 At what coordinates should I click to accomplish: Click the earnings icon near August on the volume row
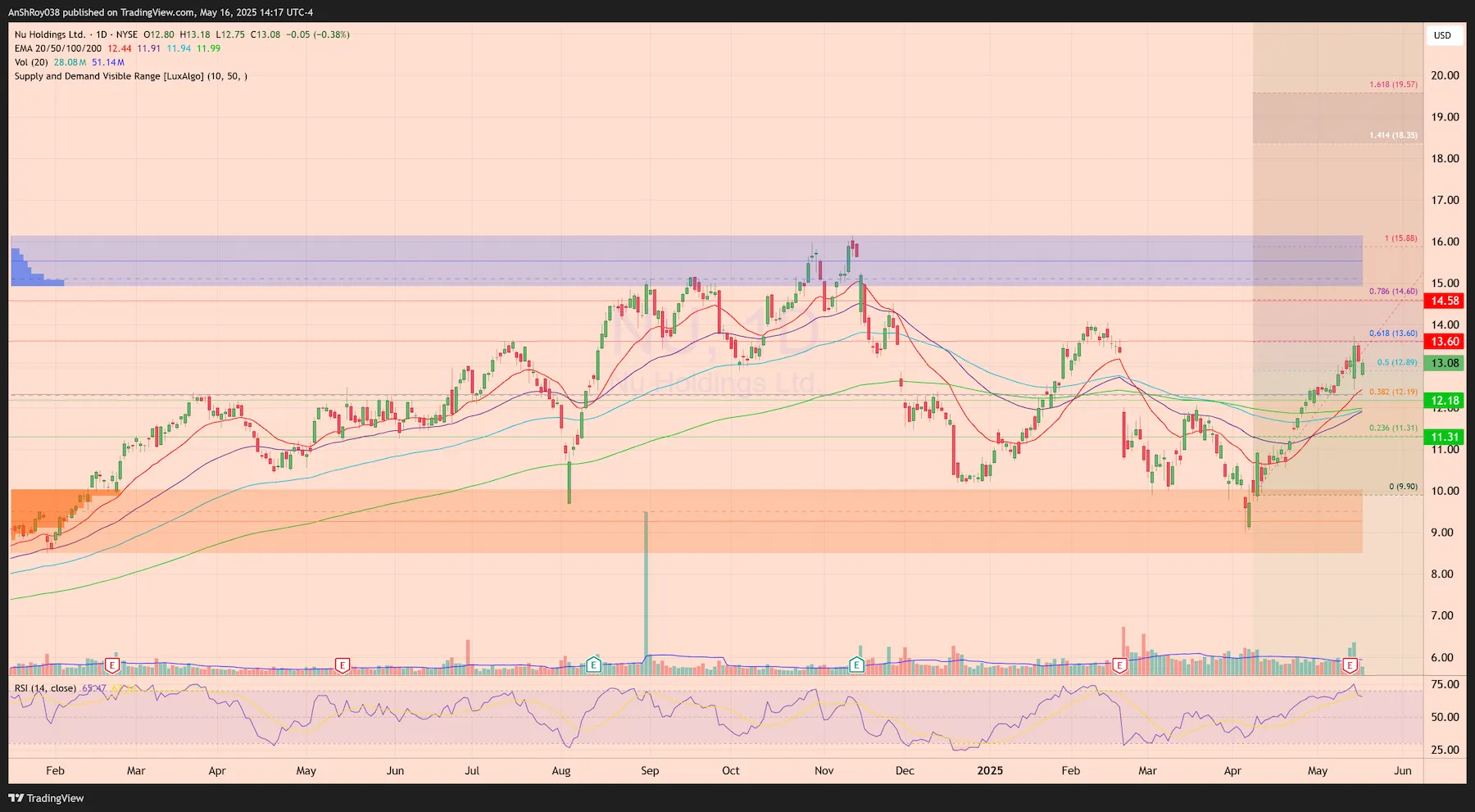click(594, 665)
